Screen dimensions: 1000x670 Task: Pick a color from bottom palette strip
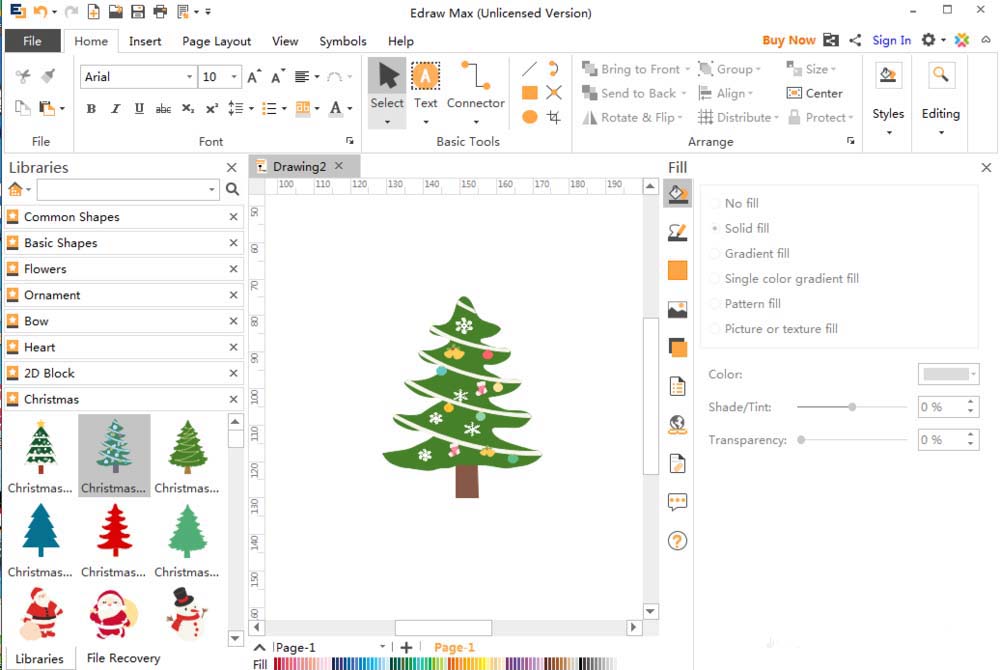[x=445, y=664]
